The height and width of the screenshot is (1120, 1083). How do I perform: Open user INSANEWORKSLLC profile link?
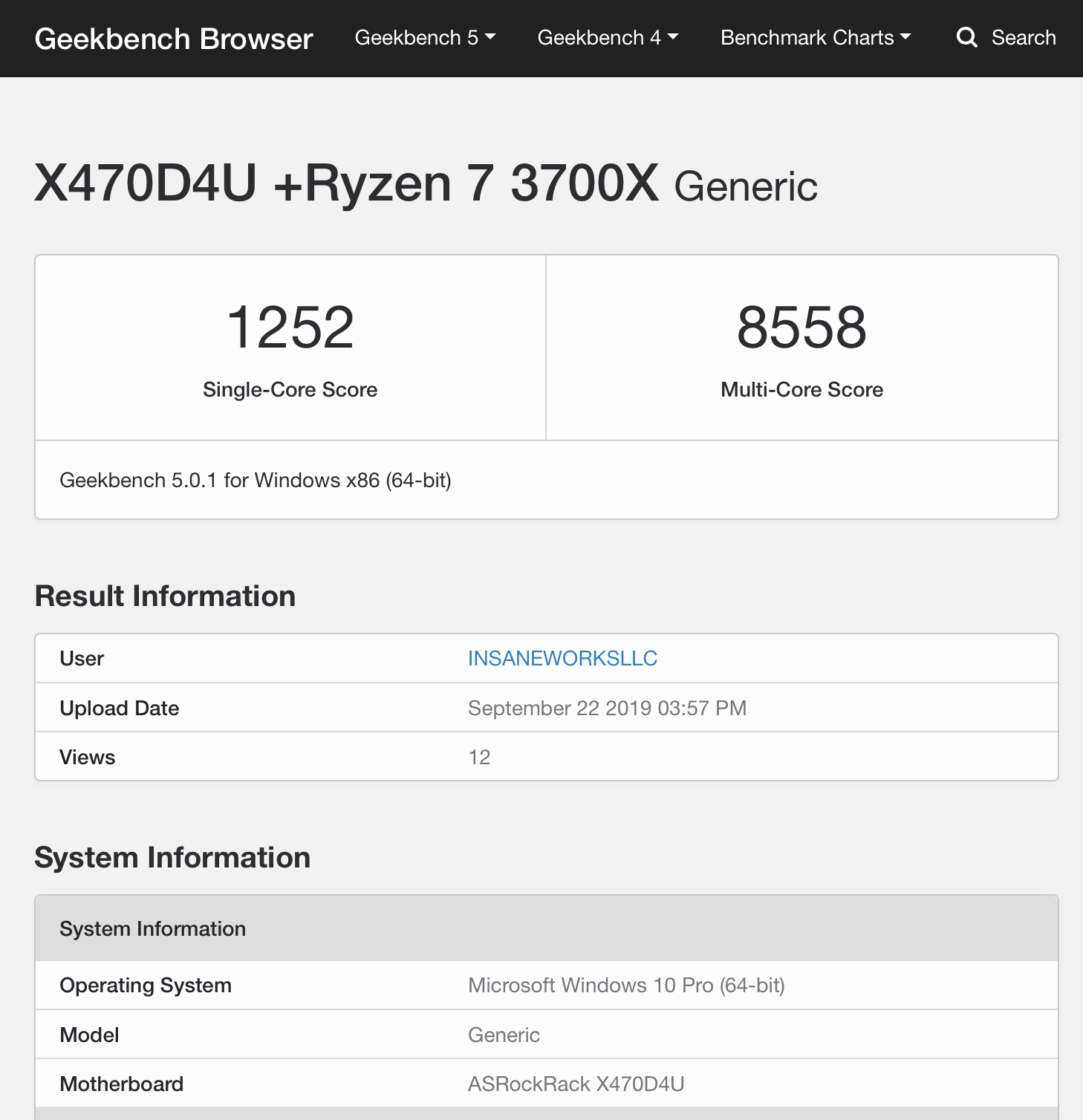click(562, 658)
